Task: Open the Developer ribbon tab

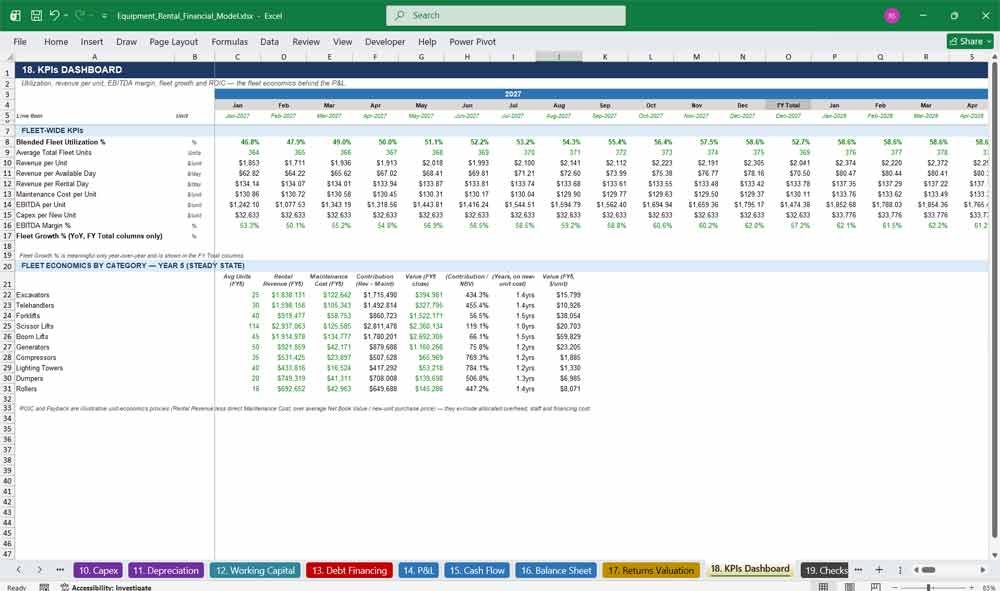Action: [385, 41]
